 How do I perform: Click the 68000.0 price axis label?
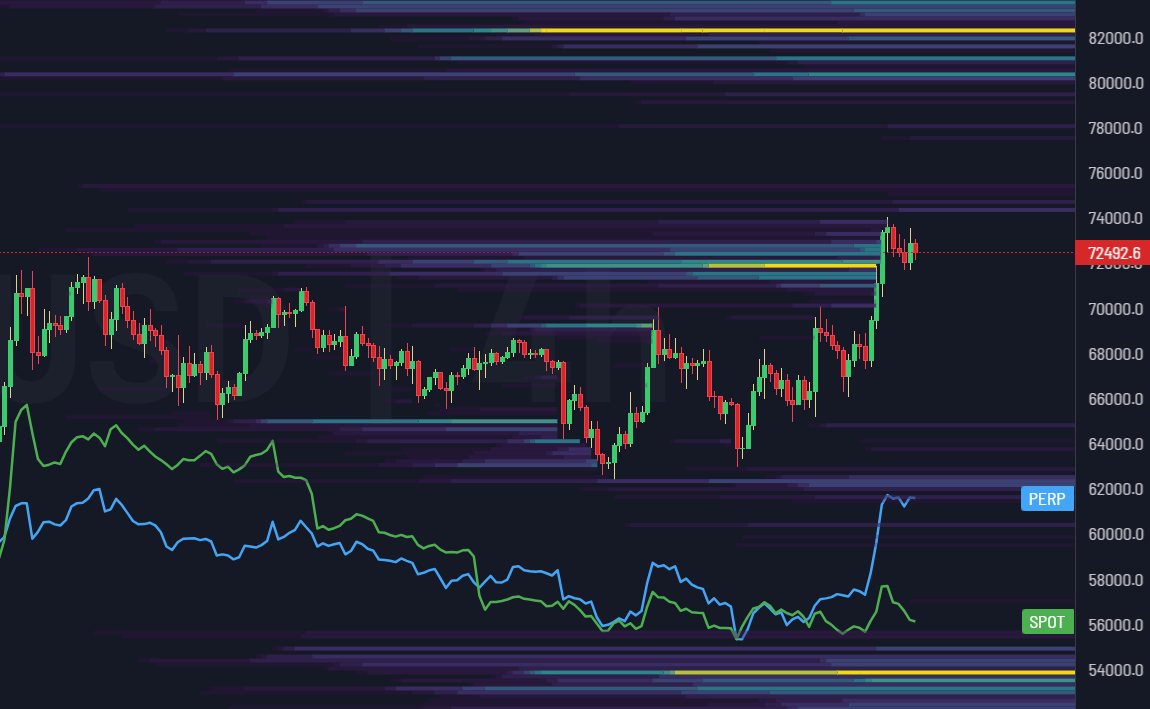[x=1115, y=354]
